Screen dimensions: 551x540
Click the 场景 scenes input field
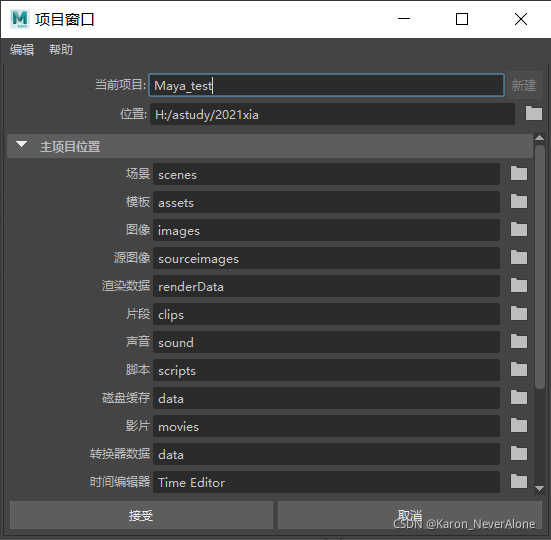(x=326, y=174)
